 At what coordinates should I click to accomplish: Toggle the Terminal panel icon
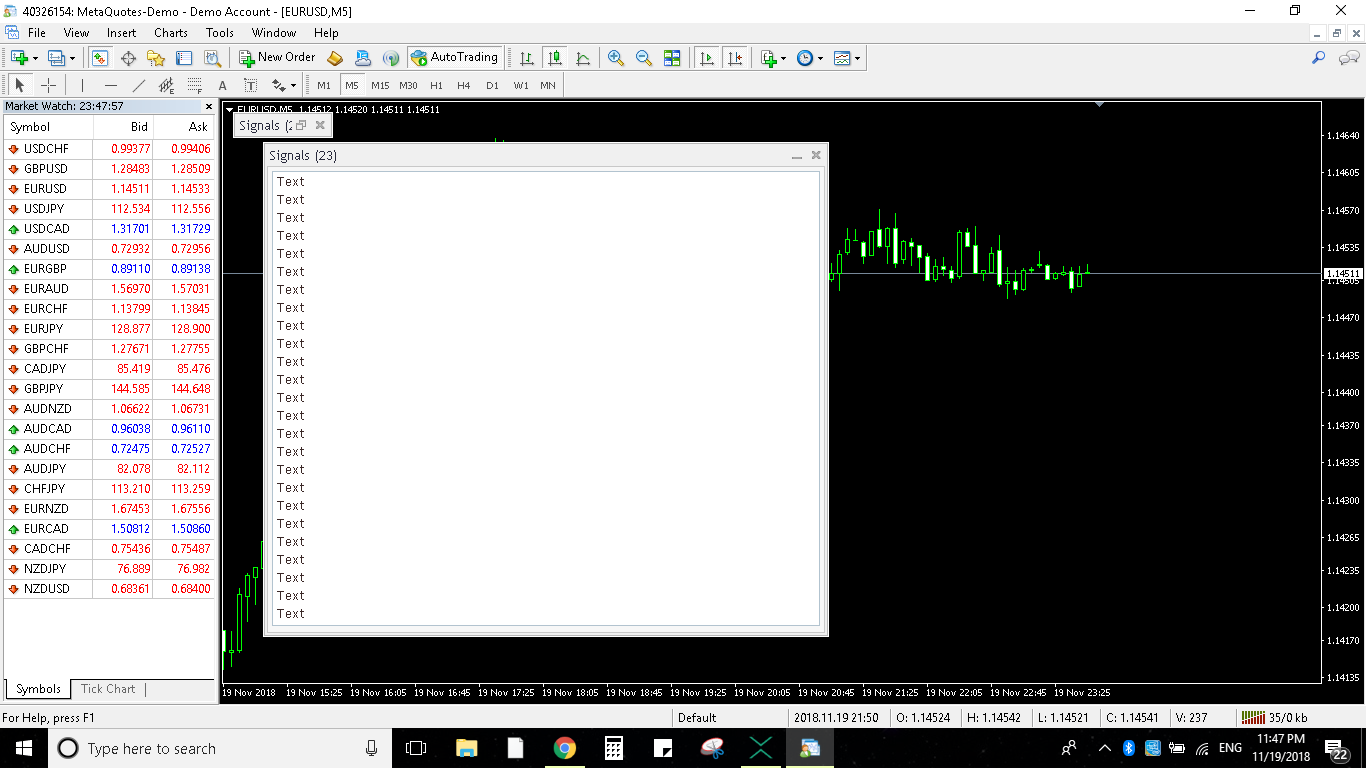(x=184, y=58)
